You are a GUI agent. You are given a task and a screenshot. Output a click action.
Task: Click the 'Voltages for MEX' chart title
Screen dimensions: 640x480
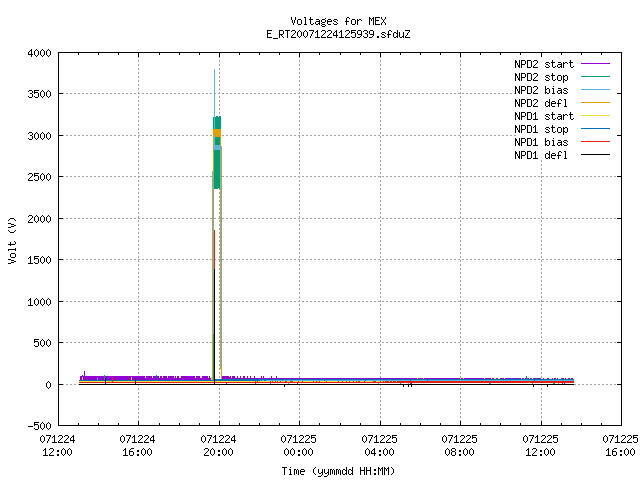(338, 21)
